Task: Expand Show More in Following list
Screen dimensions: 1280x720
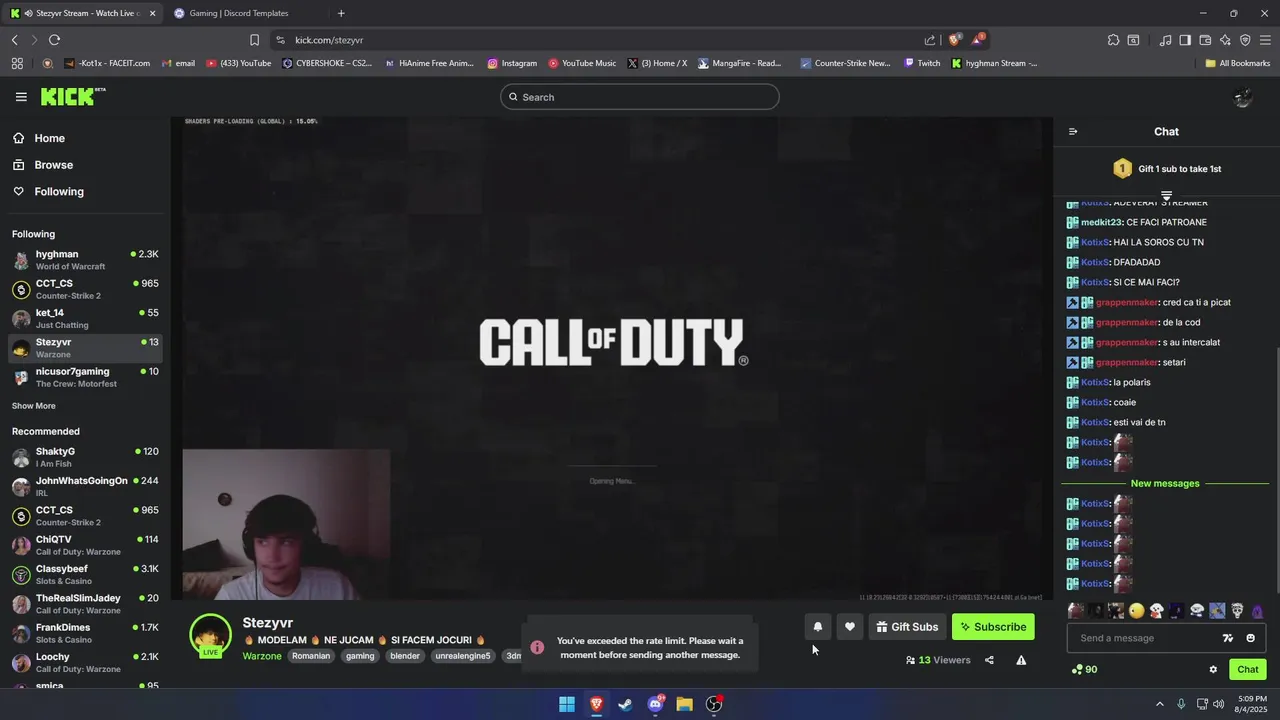Action: pyautogui.click(x=34, y=406)
